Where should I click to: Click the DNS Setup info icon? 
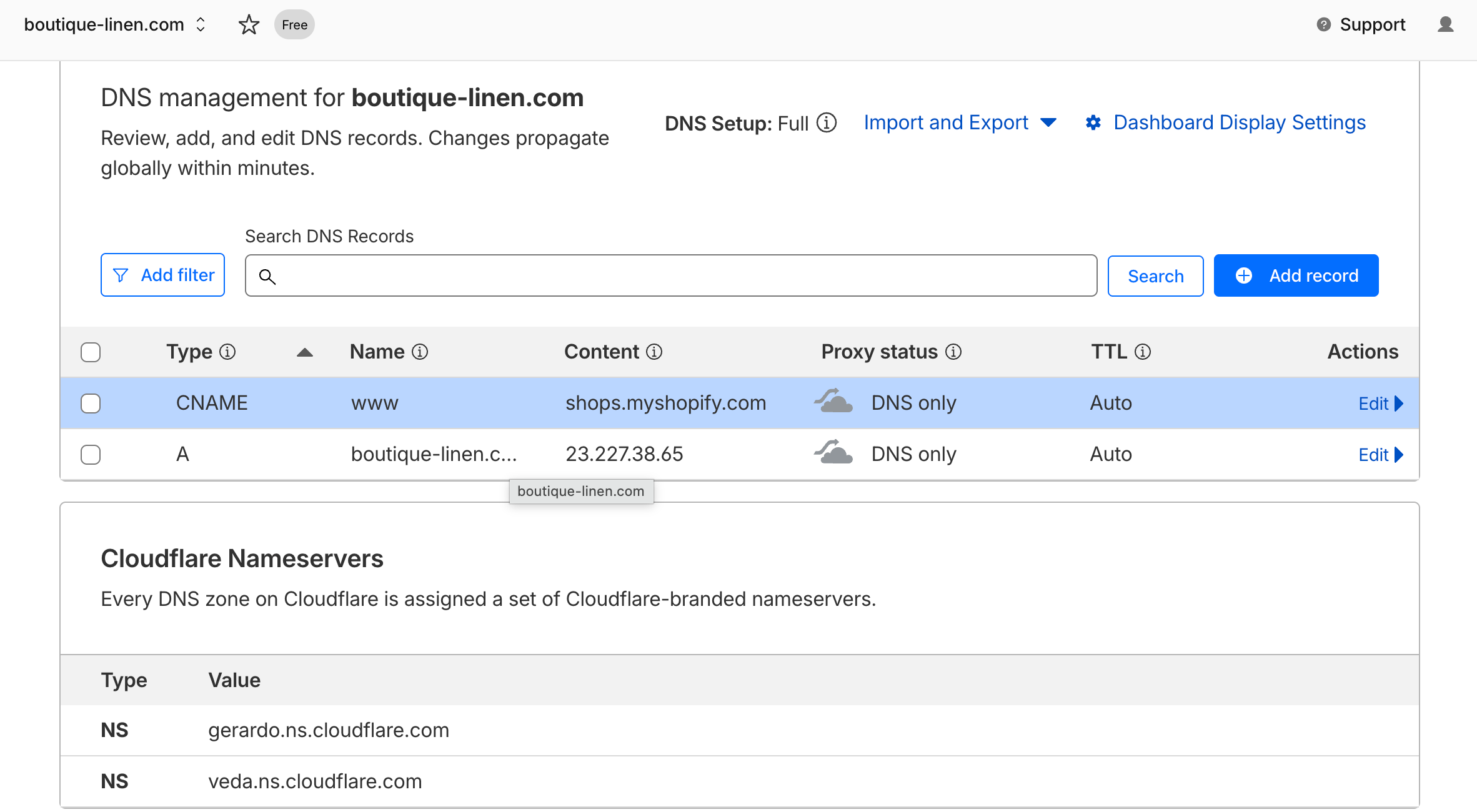pos(827,123)
